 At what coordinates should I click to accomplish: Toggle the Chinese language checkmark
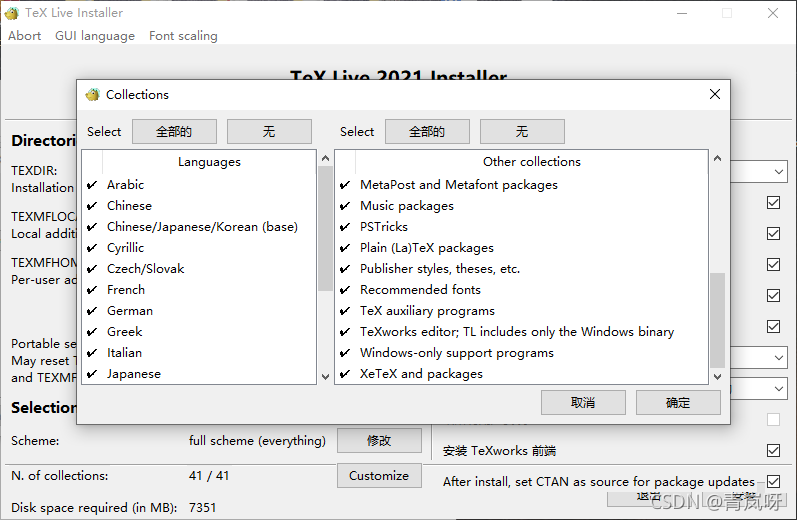[92, 206]
